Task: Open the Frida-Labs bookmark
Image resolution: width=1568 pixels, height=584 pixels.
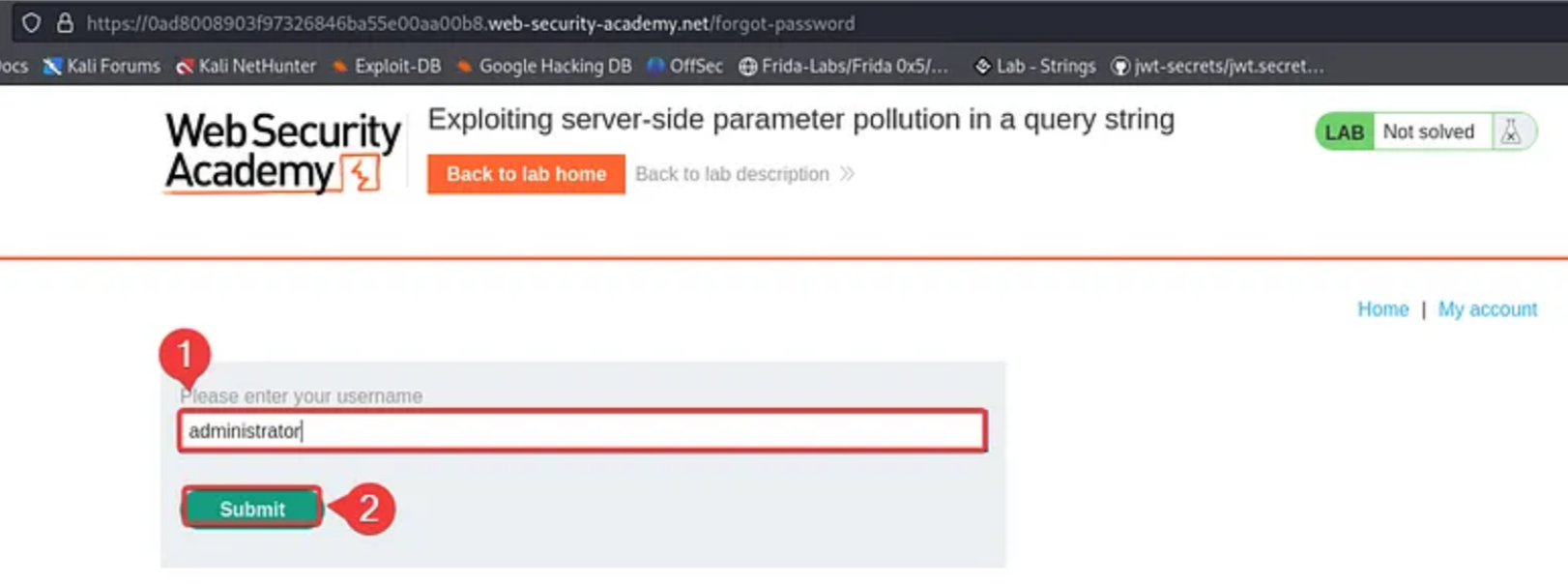Action: (843, 66)
